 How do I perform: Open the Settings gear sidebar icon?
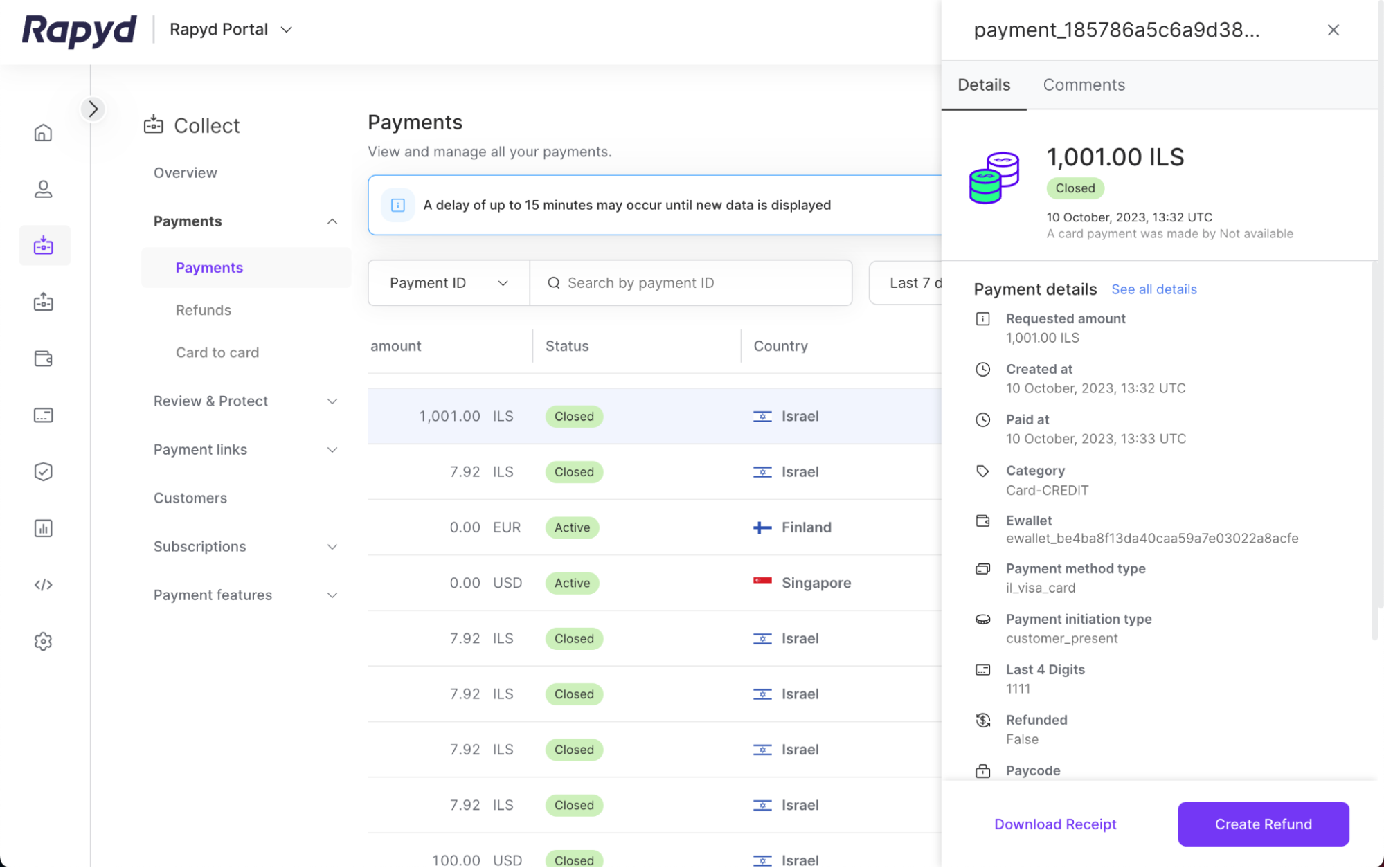[43, 641]
